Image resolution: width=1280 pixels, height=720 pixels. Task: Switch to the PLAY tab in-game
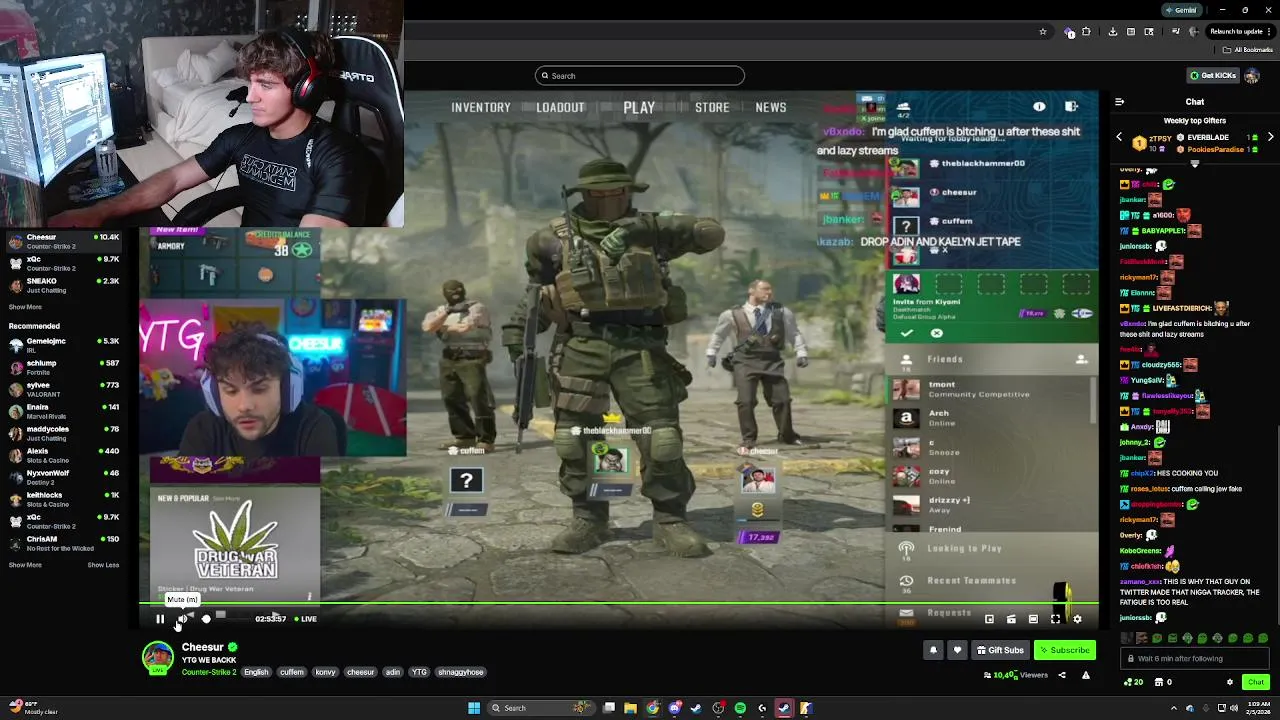[x=639, y=107]
